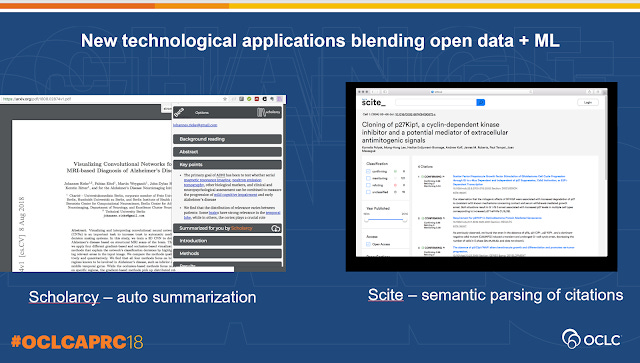Click the purple browser extension icon
This screenshot has width=640, height=363.
coord(280,99)
